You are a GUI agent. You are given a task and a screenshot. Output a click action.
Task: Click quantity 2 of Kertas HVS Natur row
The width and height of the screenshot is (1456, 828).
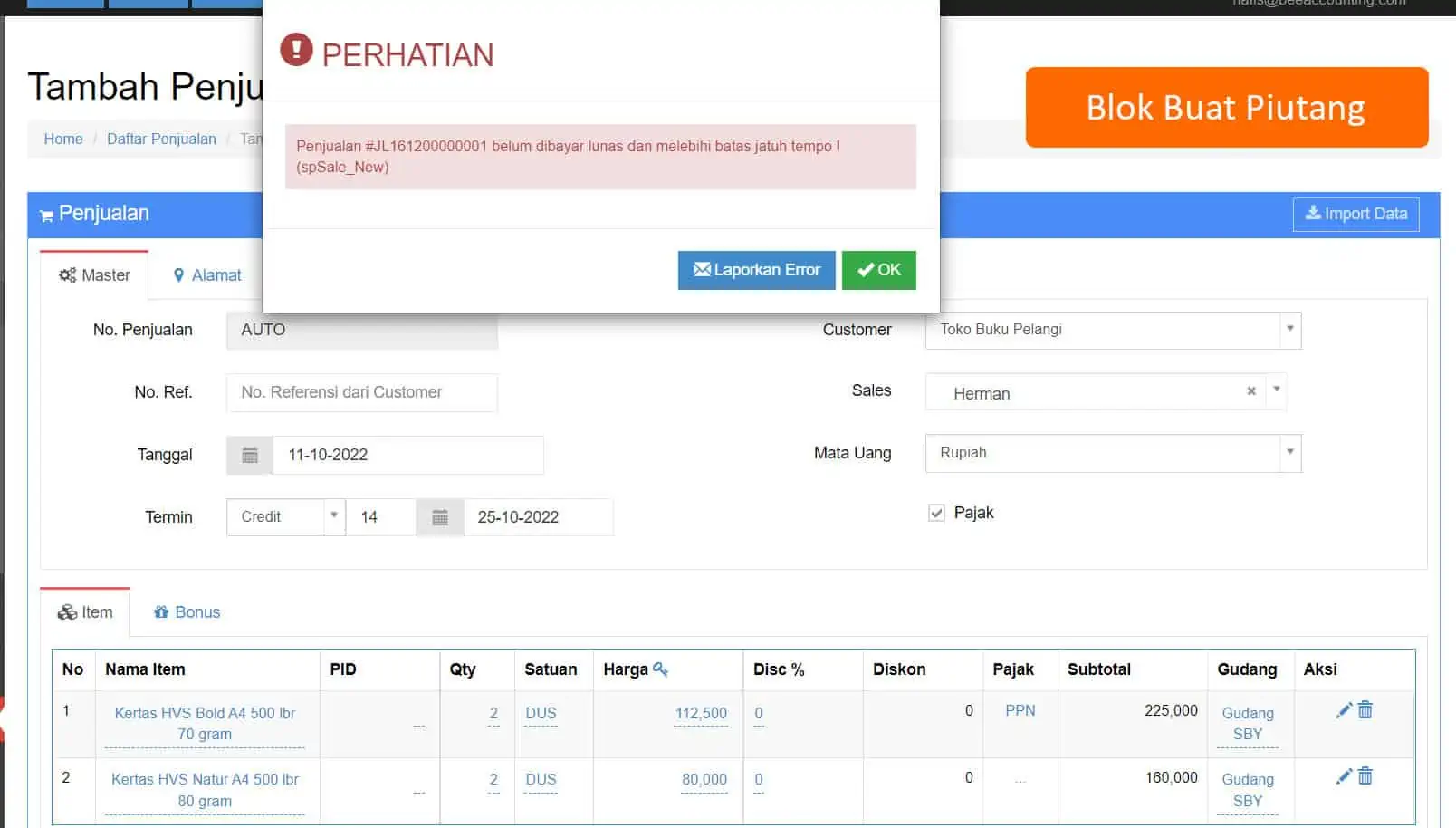point(493,780)
